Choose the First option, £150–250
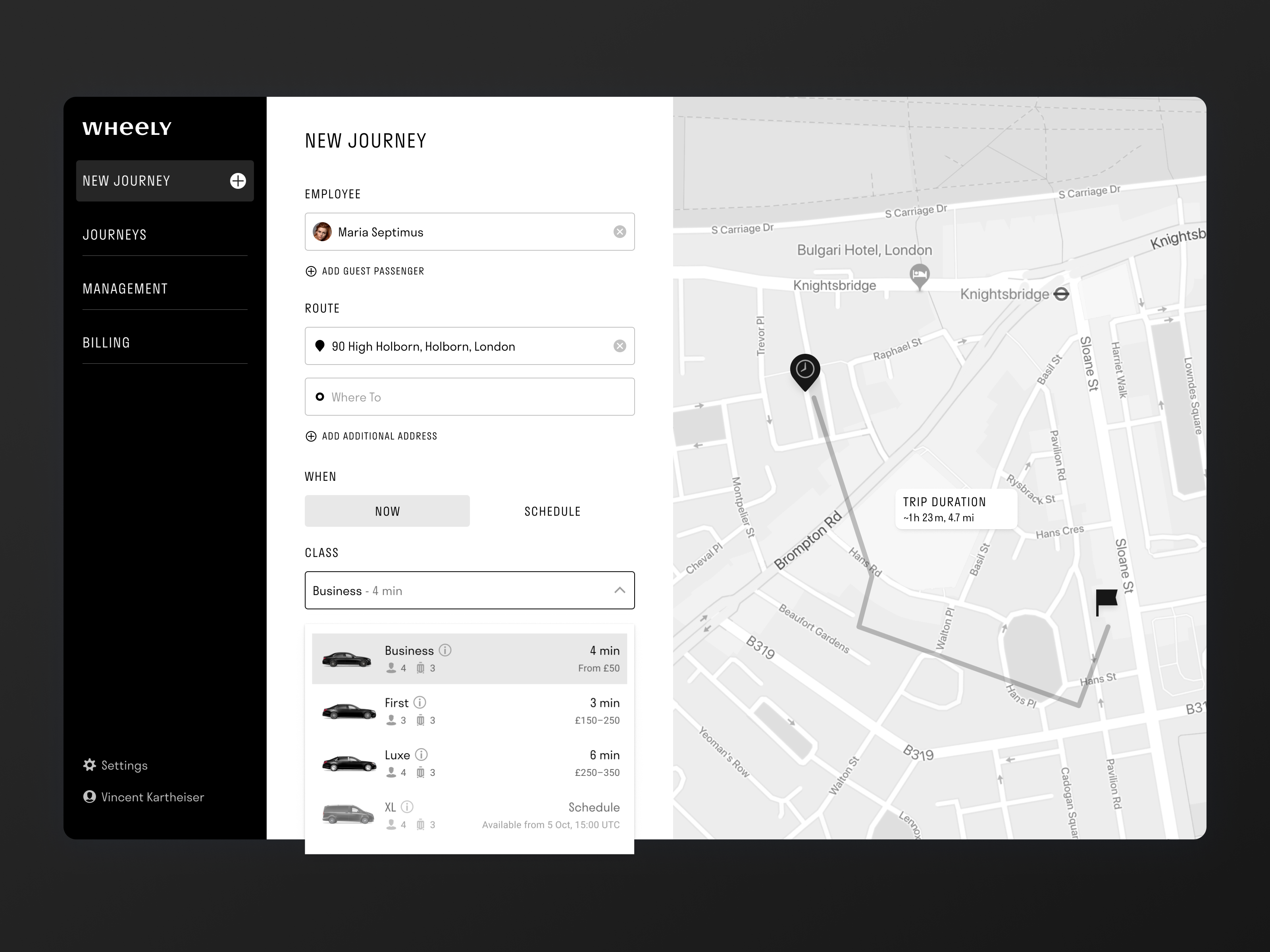 click(470, 711)
